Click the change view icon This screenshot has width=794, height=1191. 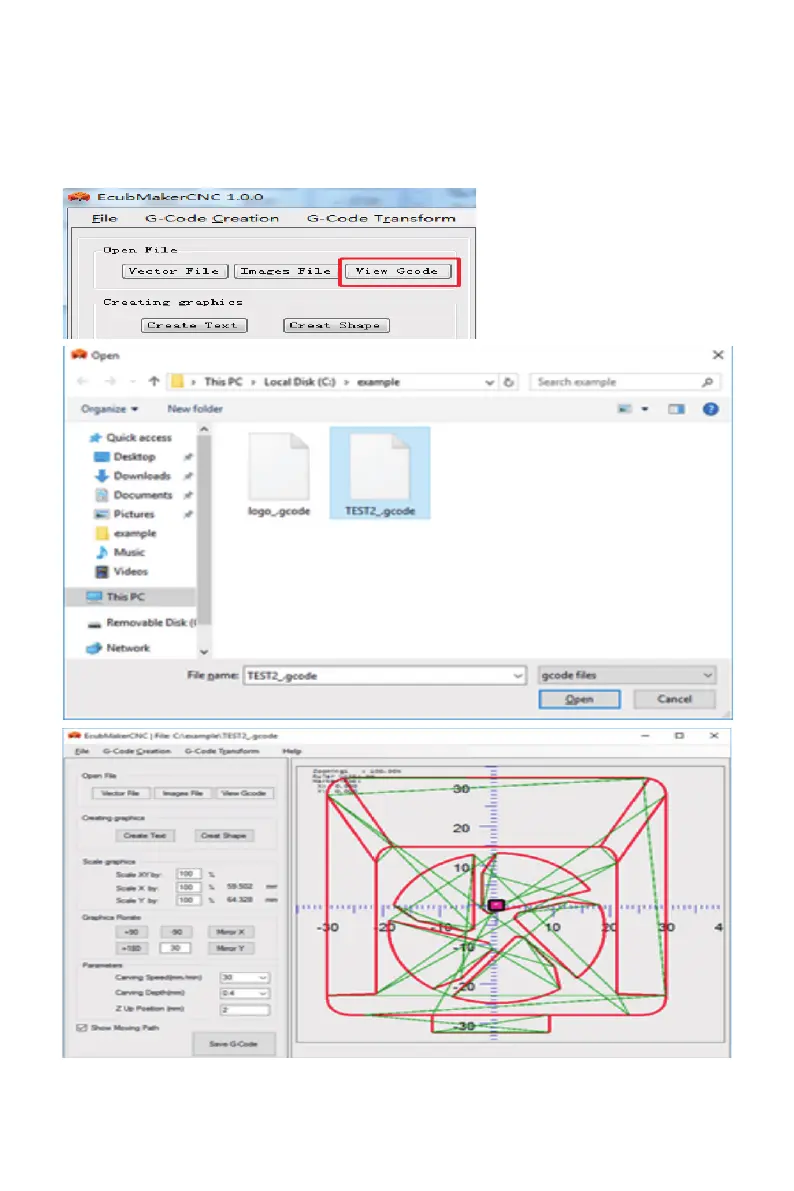[625, 409]
